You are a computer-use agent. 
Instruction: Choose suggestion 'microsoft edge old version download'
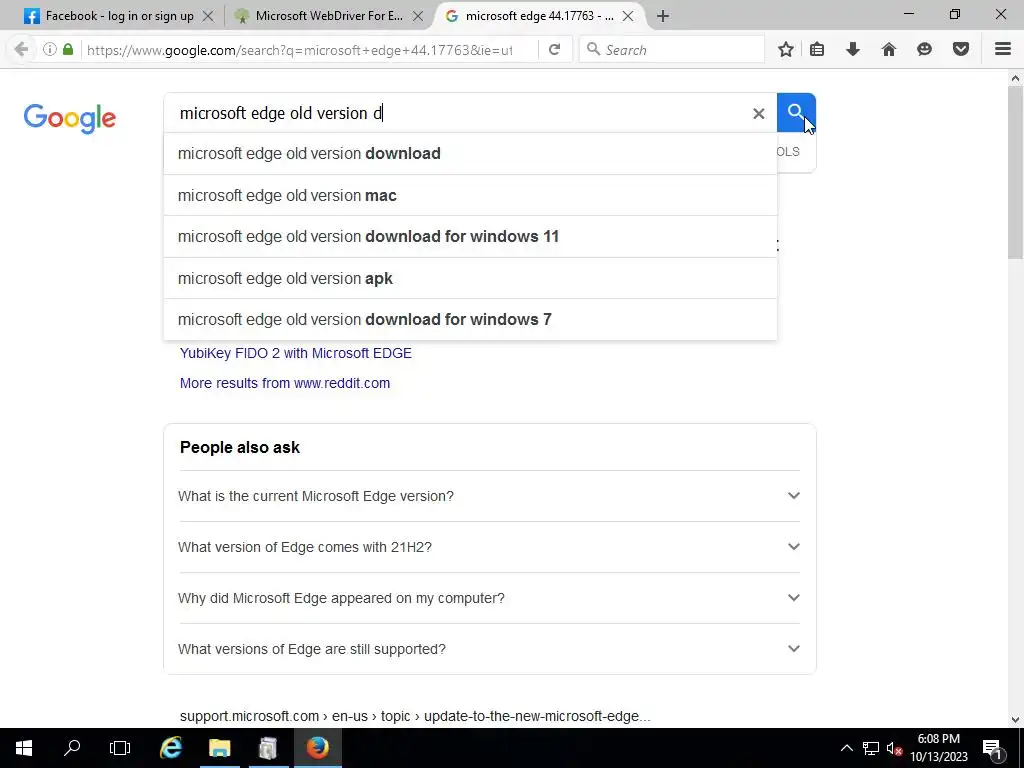pyautogui.click(x=470, y=153)
